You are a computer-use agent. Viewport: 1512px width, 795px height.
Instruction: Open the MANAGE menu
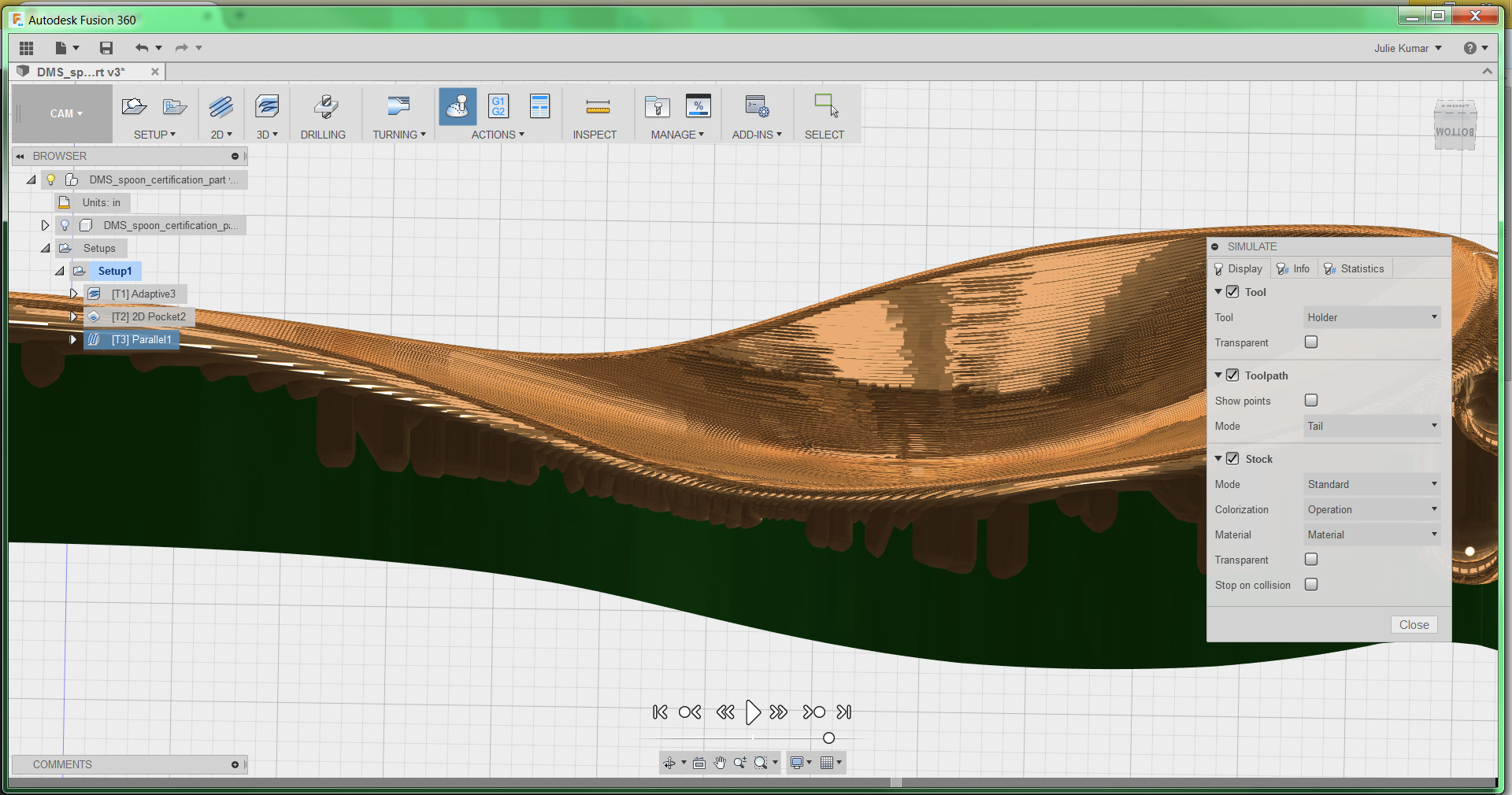pos(677,135)
